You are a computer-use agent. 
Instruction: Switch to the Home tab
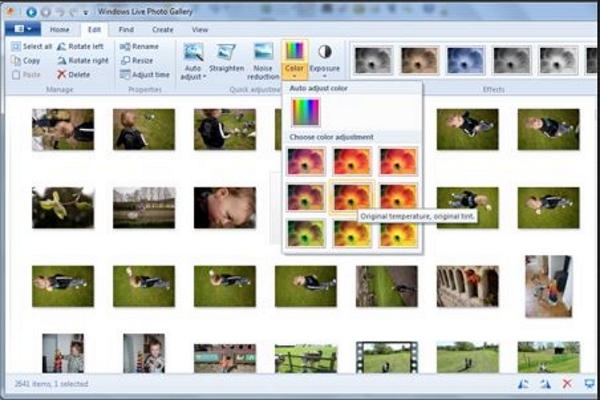click(60, 29)
